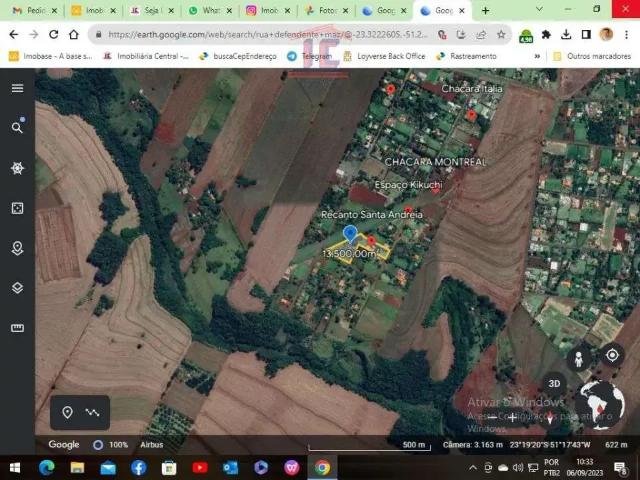
Task: Click the Airbus attribution text
Action: (152, 444)
